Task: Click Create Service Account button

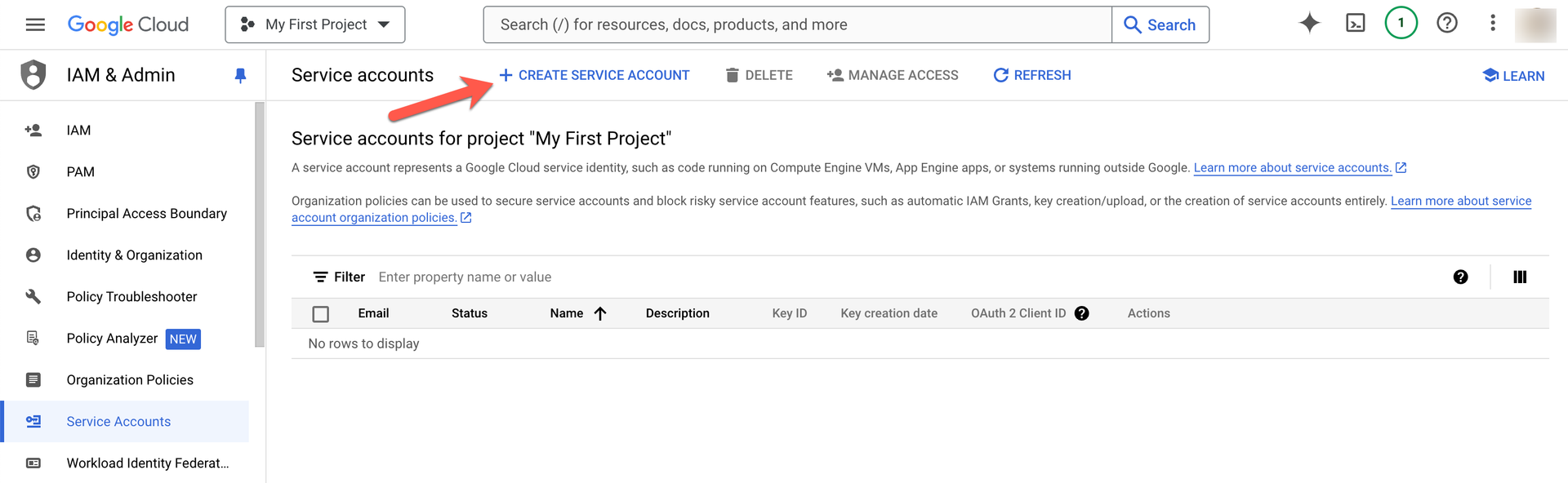Action: [x=595, y=75]
